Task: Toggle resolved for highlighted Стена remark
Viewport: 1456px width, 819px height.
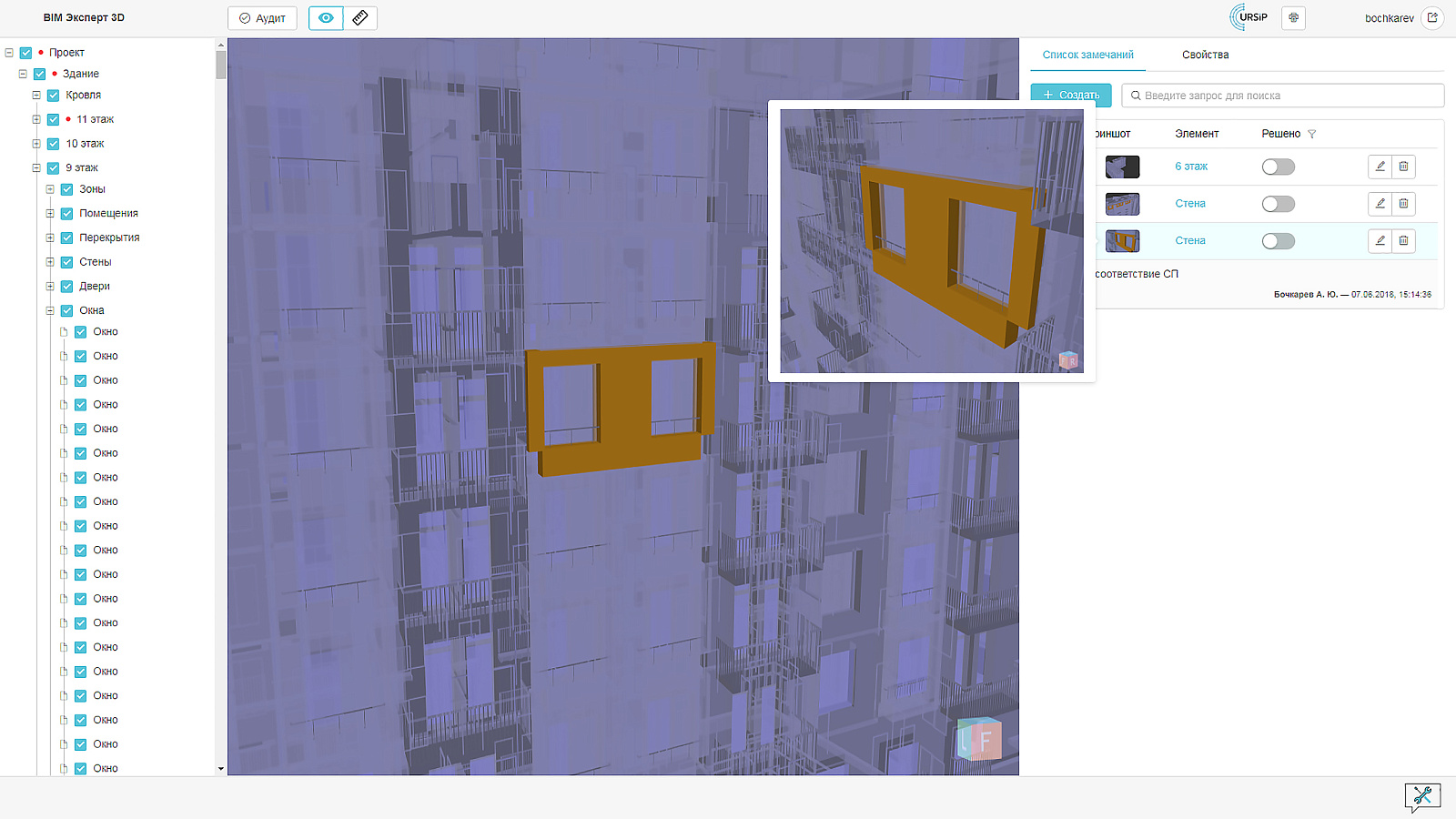Action: (1278, 241)
